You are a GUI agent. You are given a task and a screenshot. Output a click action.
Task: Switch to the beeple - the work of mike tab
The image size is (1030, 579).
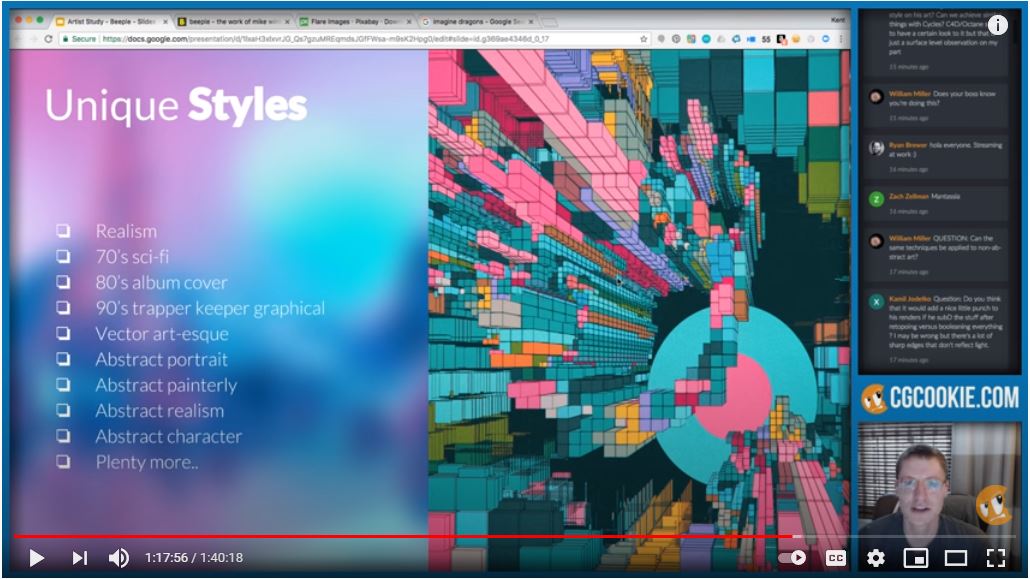(x=233, y=22)
